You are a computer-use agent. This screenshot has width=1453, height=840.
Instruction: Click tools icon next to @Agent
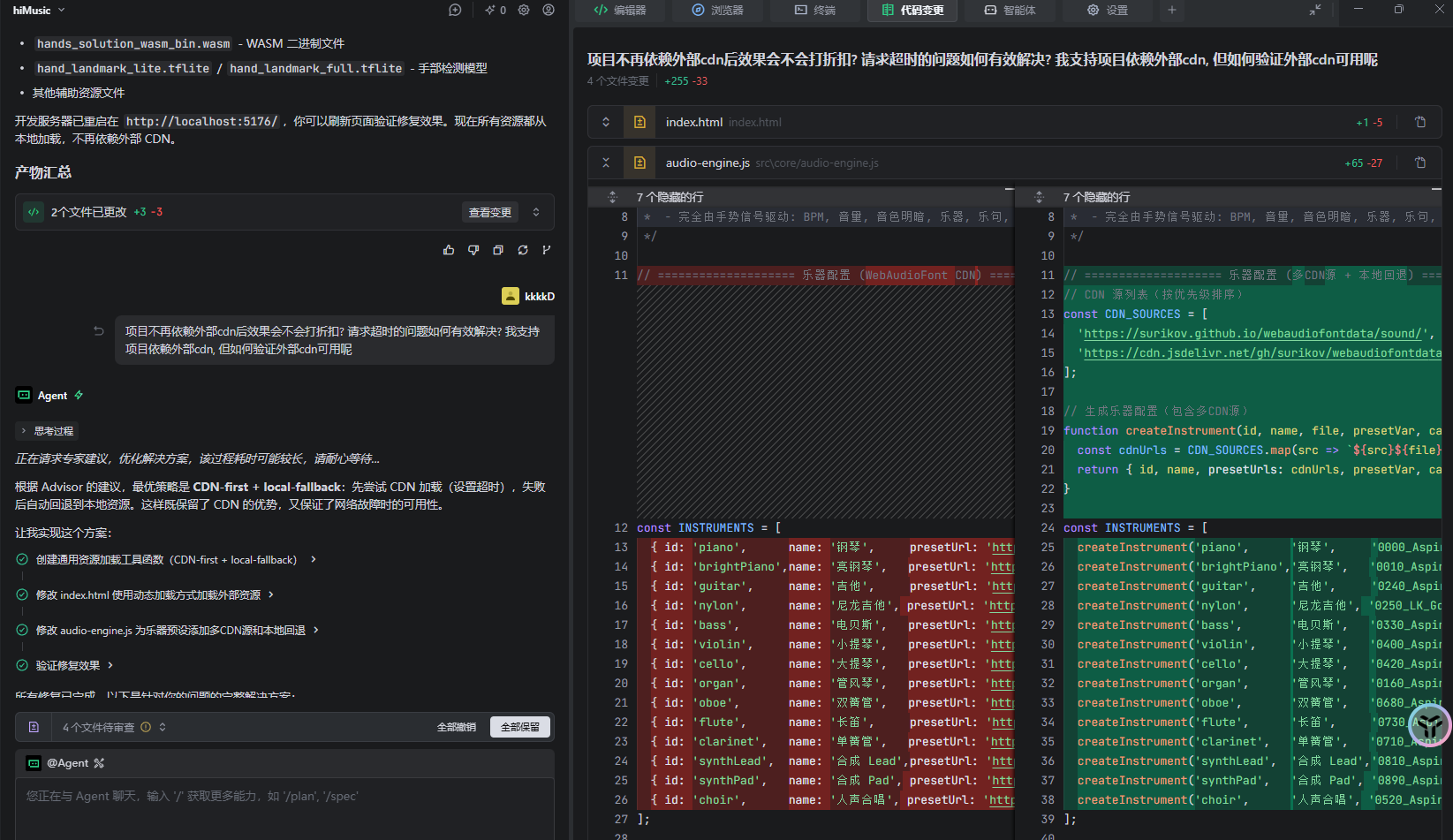coord(99,763)
